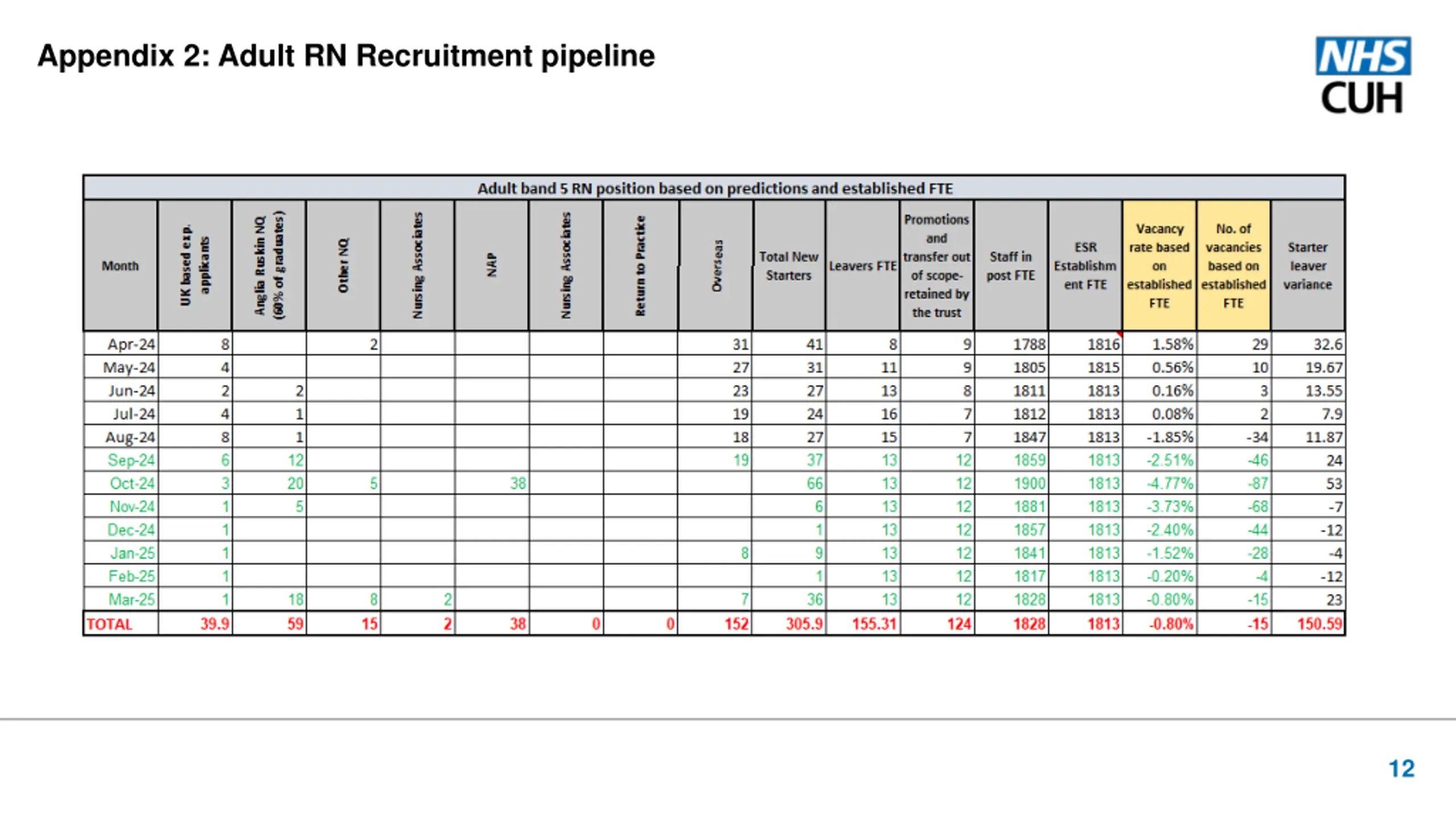Click the Vacancy rate yellow header cell

tap(1159, 266)
